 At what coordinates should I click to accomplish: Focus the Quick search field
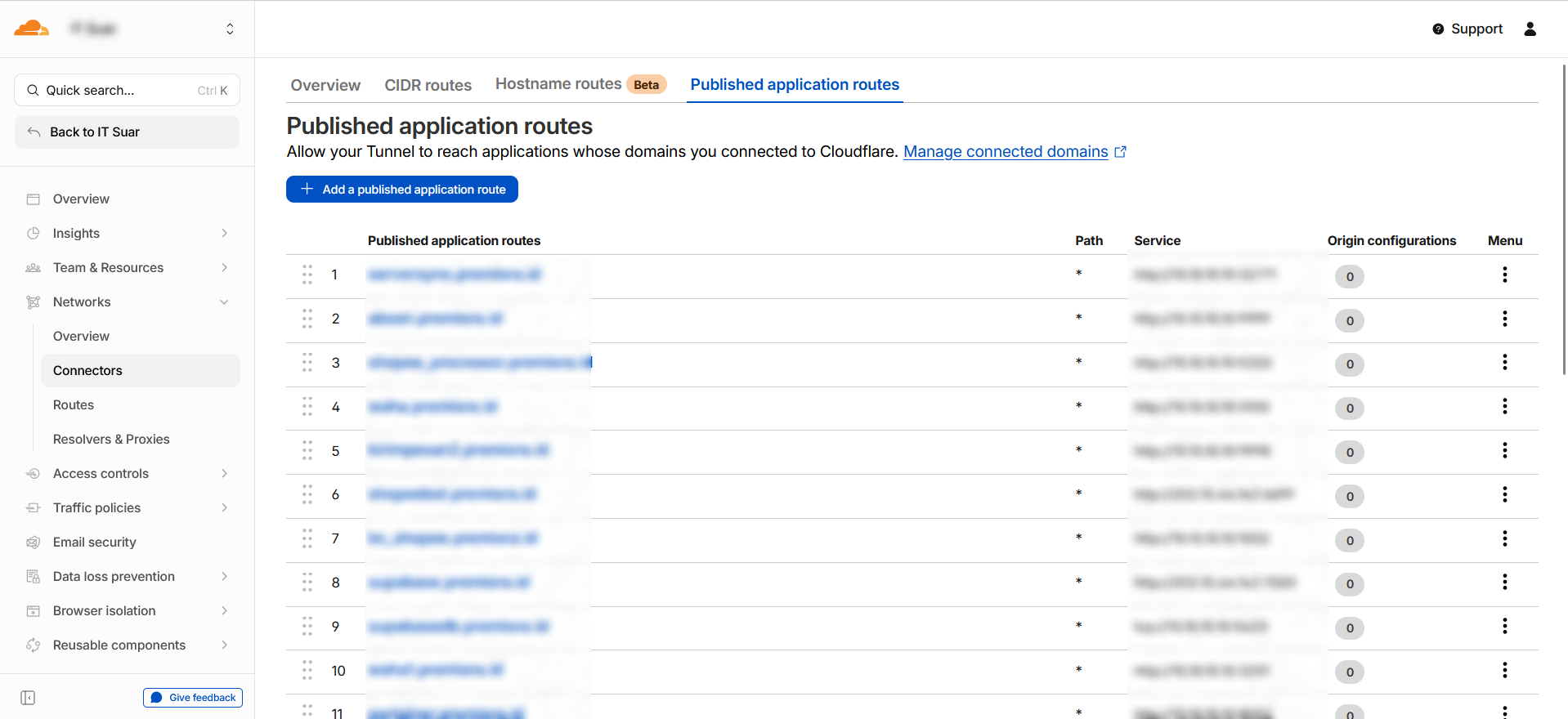127,90
